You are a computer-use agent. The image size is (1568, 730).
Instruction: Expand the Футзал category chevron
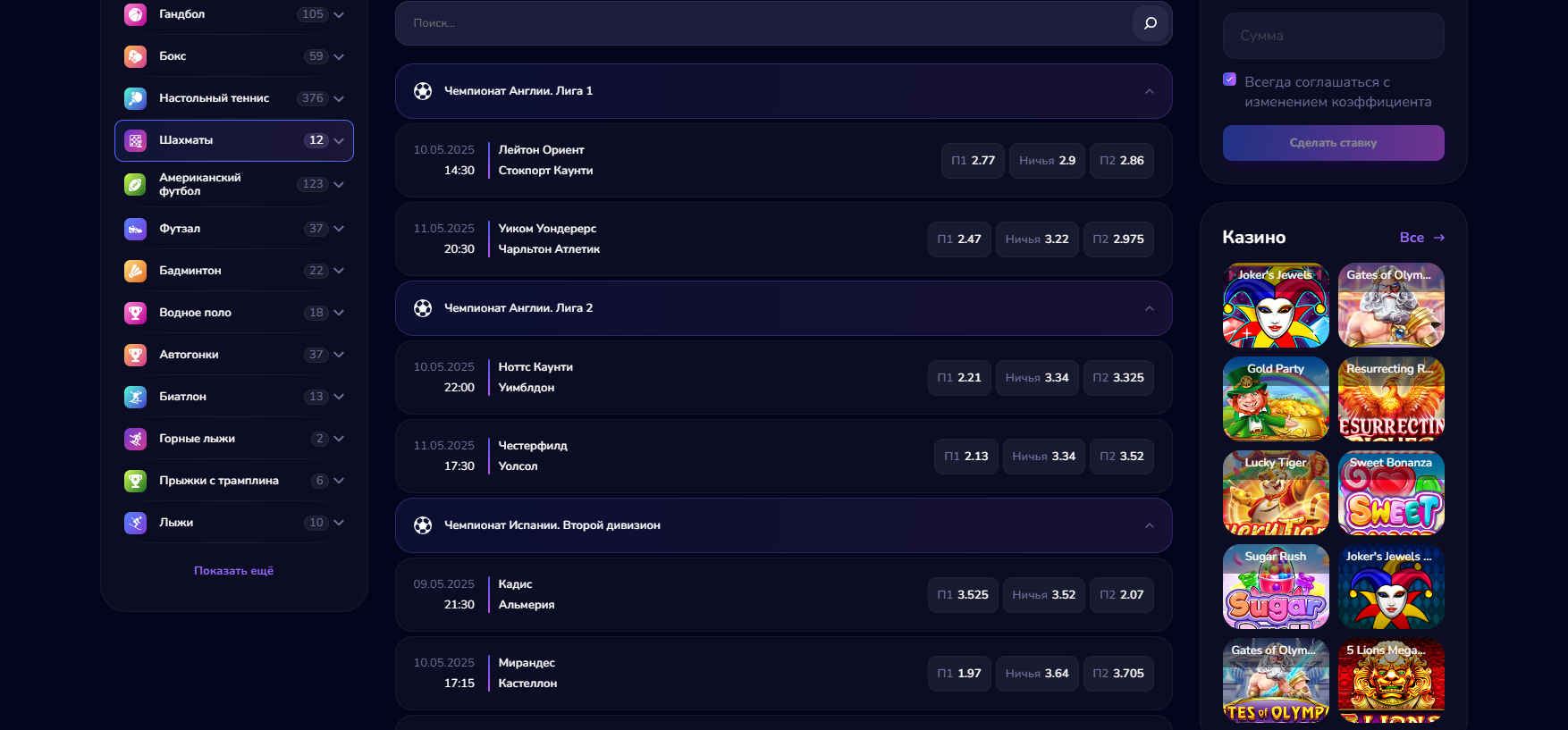tap(339, 229)
